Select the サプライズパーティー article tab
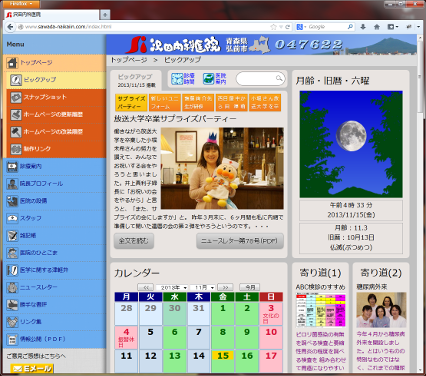Screen dimensions: 426x376 (x=131, y=102)
